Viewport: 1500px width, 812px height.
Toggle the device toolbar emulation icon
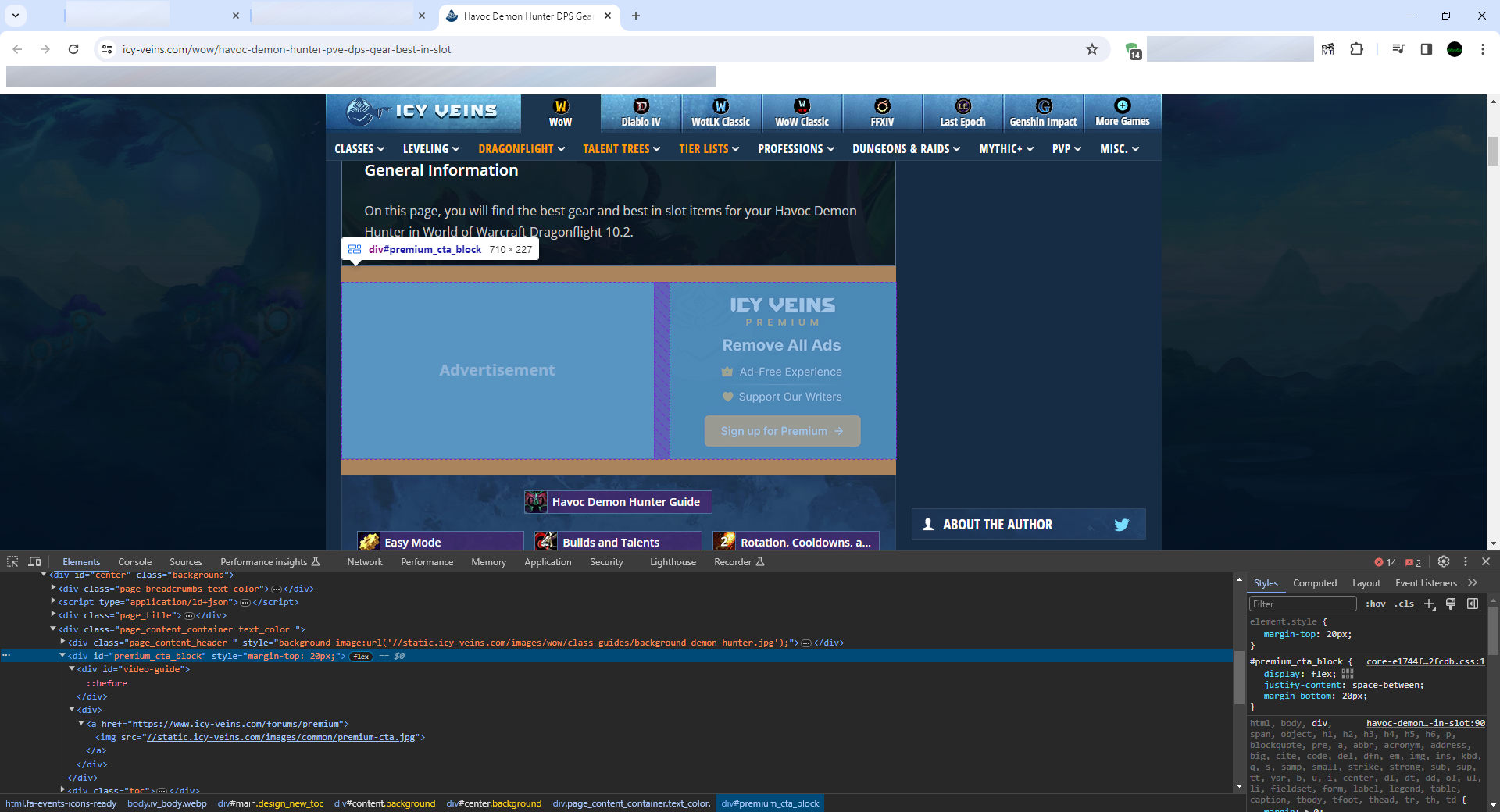click(34, 561)
